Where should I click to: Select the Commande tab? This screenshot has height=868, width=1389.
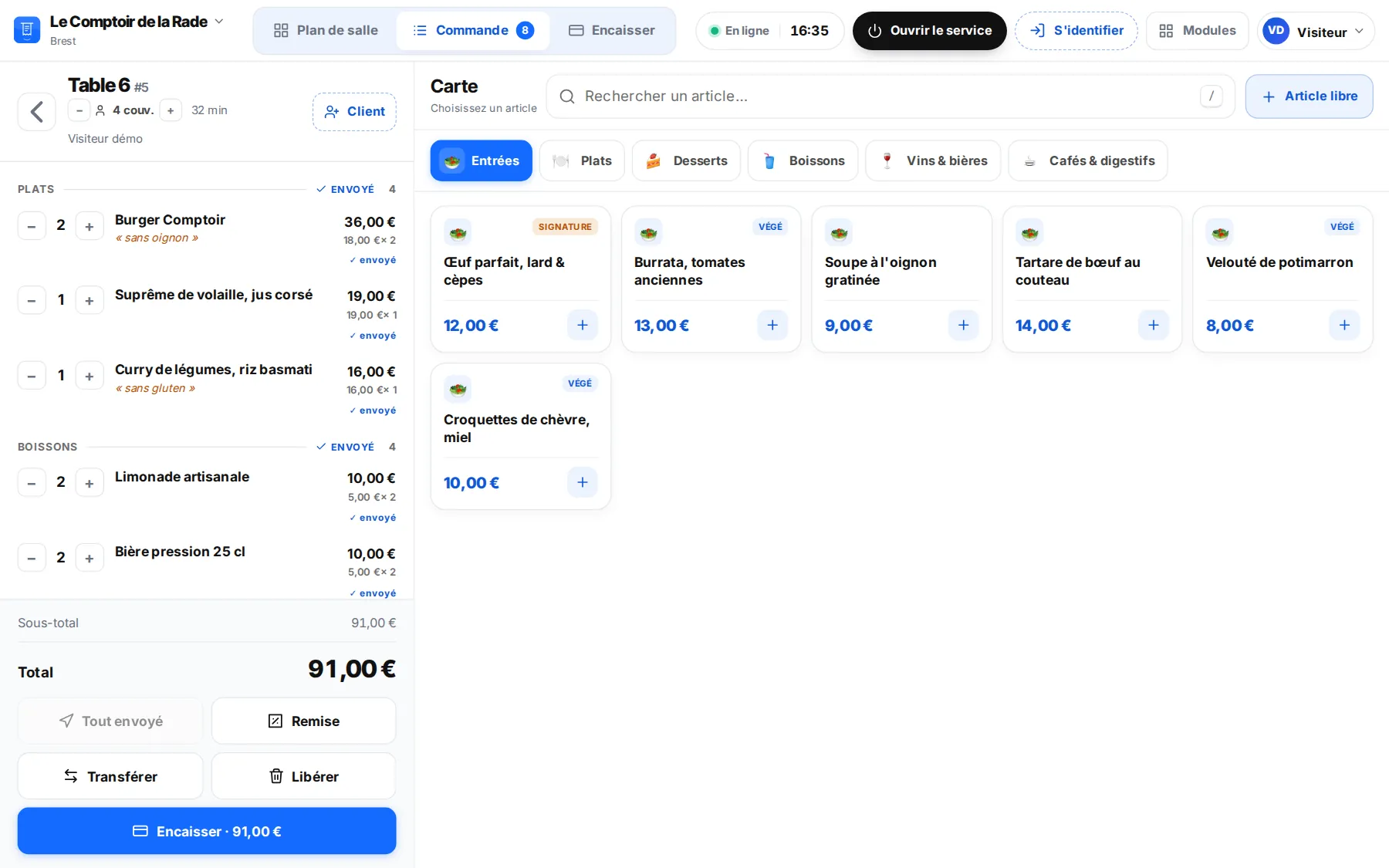coord(473,31)
